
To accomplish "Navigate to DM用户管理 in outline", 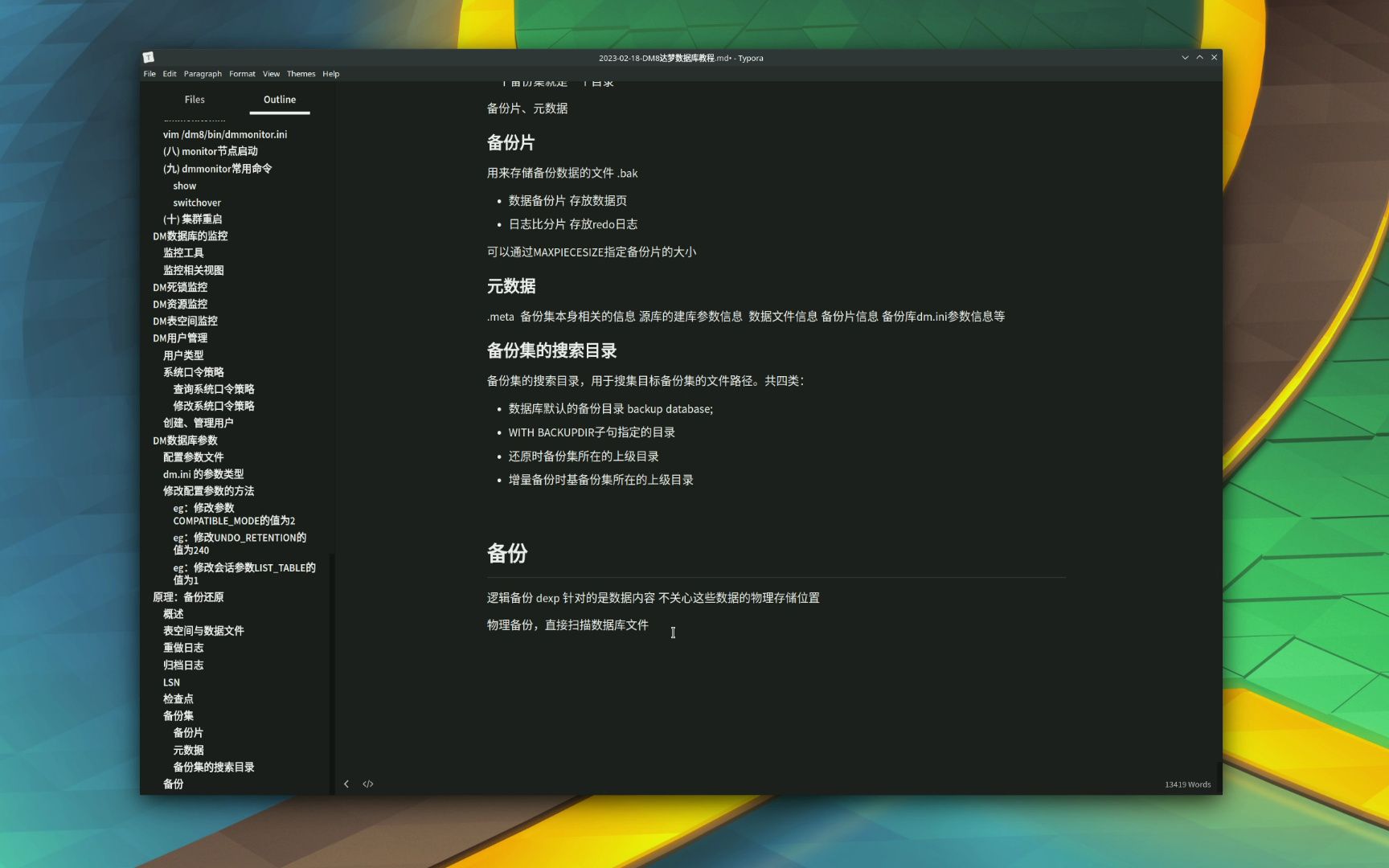I will coord(180,338).
